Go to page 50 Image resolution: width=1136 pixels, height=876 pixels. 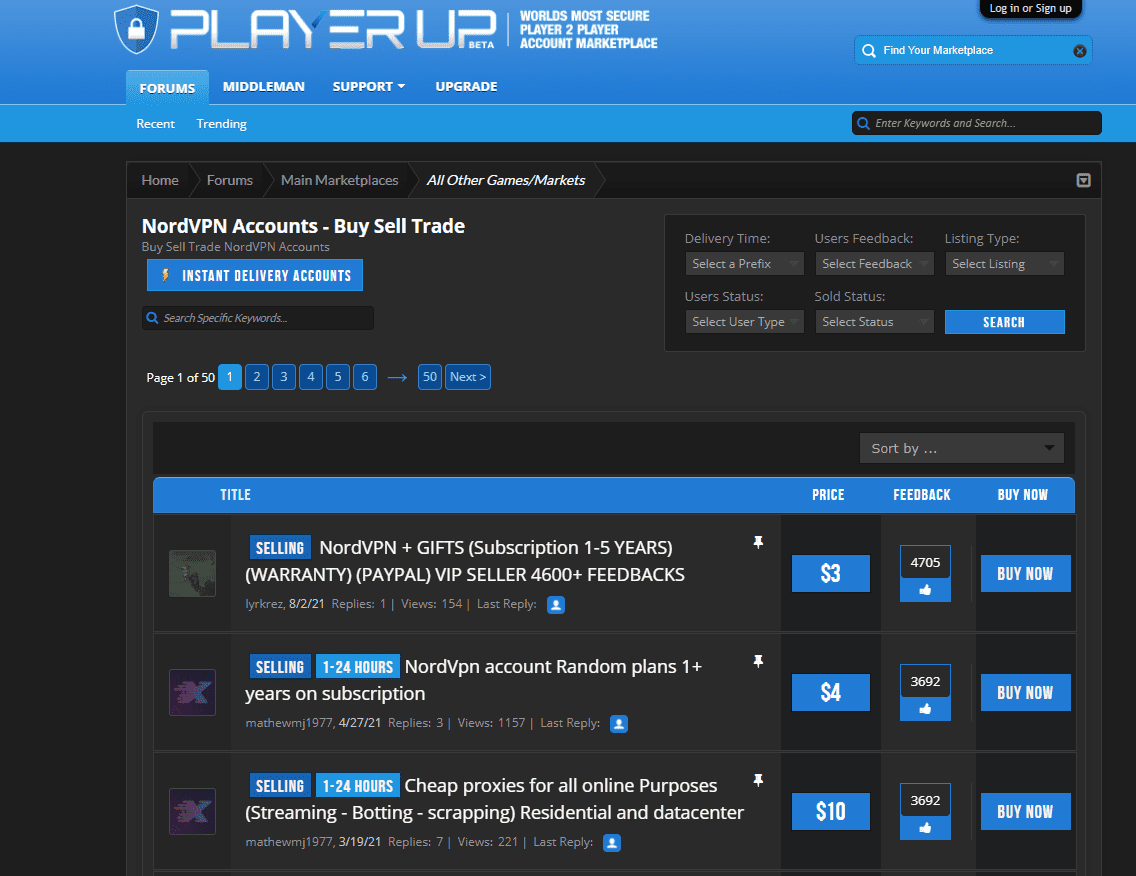[x=430, y=377]
